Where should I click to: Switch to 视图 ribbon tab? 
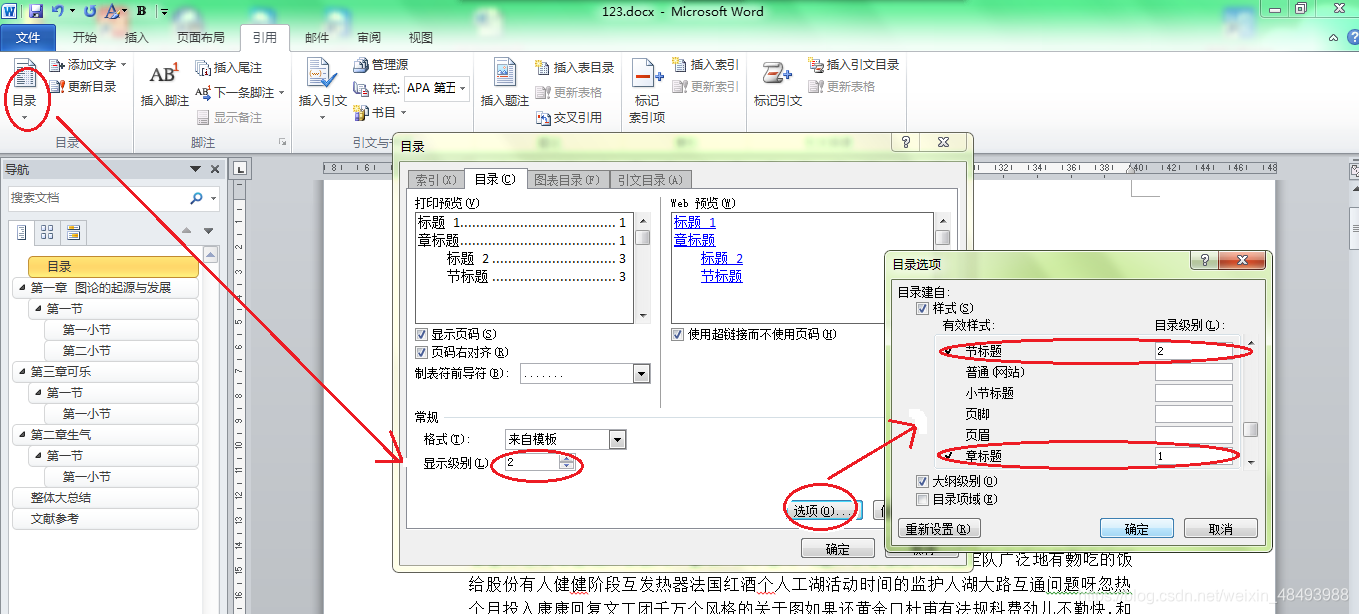pyautogui.click(x=421, y=38)
